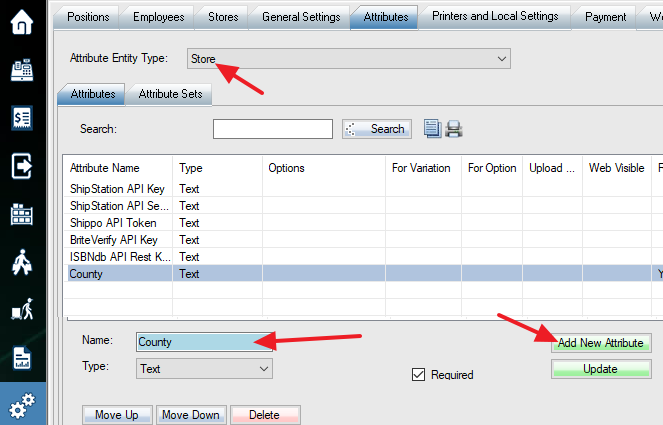The image size is (663, 425).
Task: Select the top-level Attributes tab
Action: tap(386, 17)
